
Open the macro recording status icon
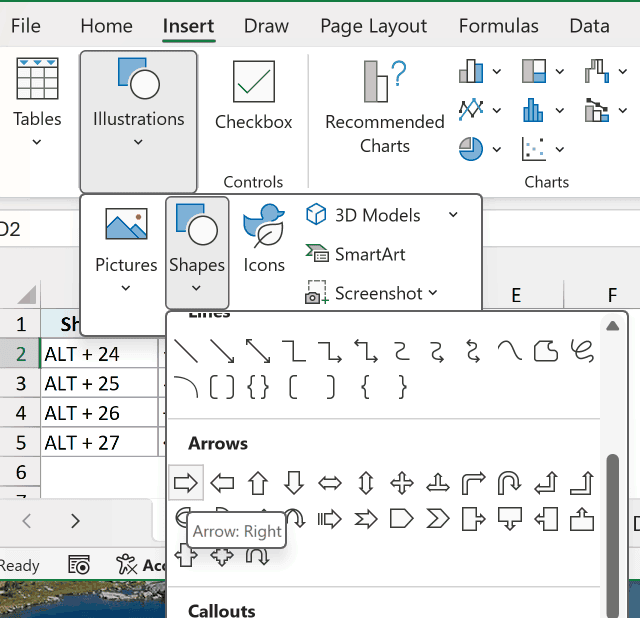[79, 565]
